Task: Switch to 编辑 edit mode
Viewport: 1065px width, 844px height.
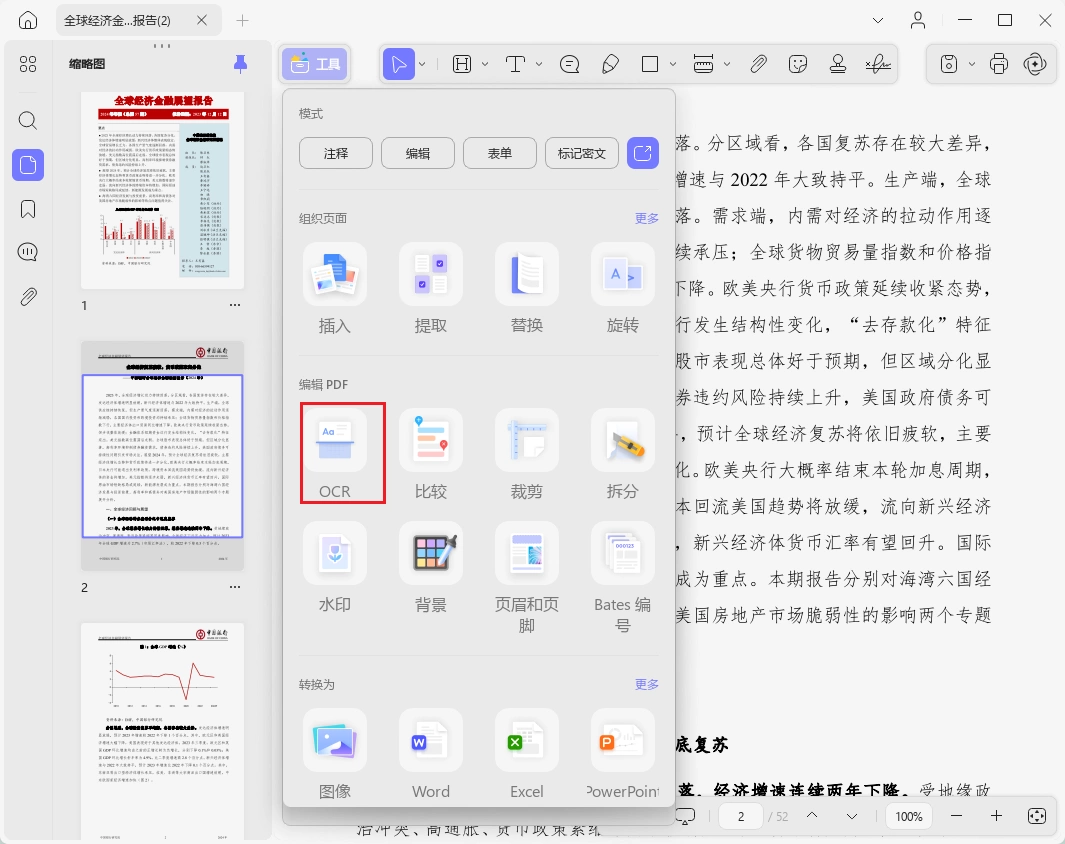Action: tap(418, 153)
